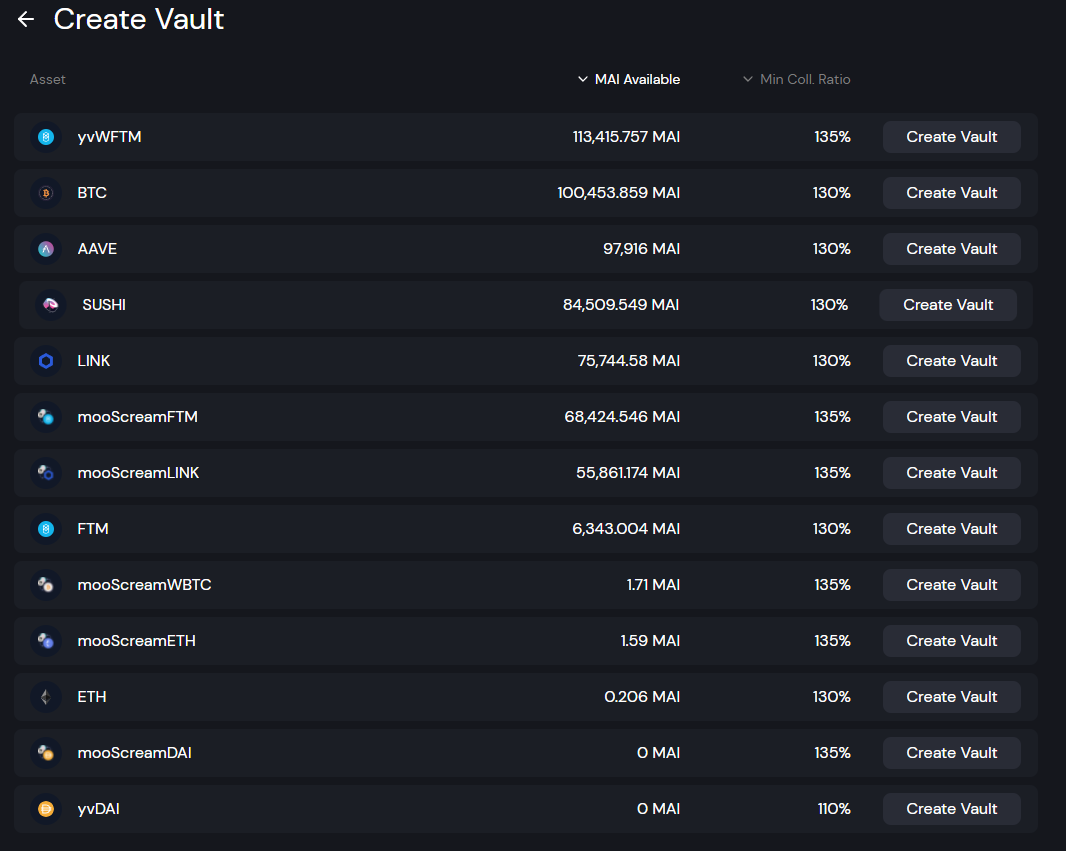
Task: Create Vault for yvWFTM
Action: (x=951, y=137)
